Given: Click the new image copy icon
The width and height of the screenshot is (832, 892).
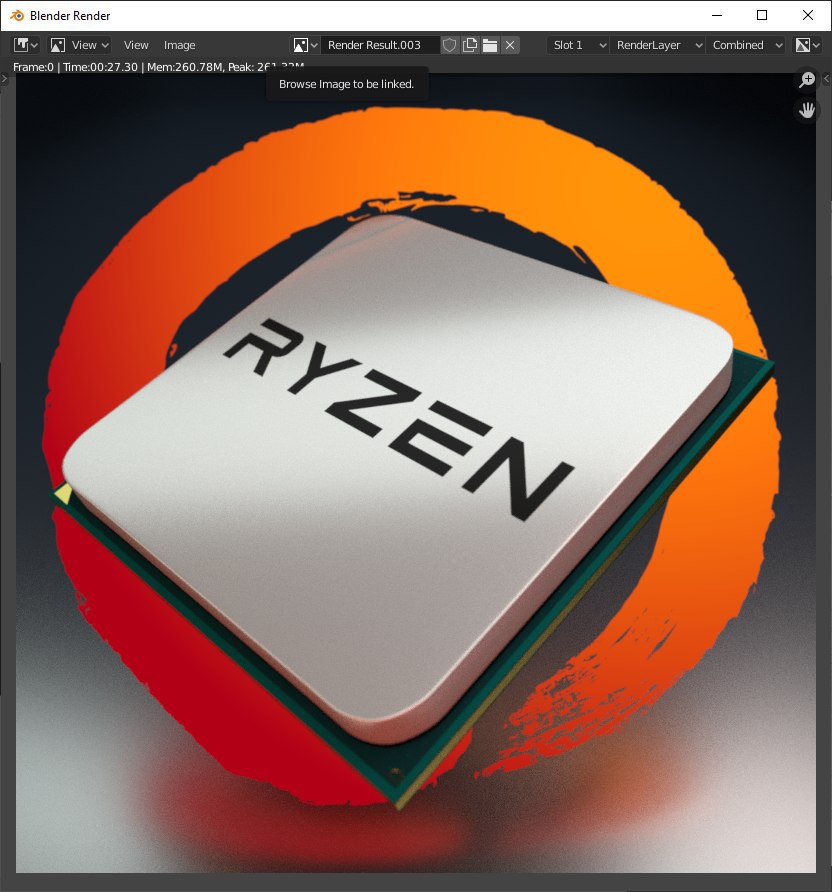Looking at the screenshot, I should [x=470, y=45].
